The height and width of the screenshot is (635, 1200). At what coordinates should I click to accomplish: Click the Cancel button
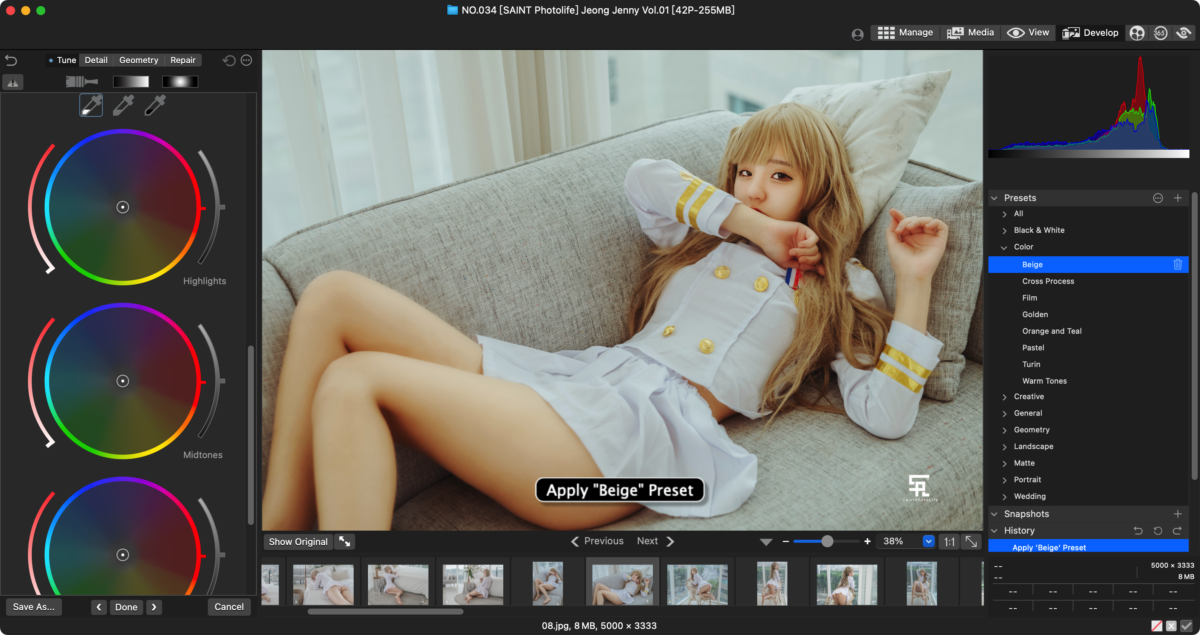click(x=229, y=607)
